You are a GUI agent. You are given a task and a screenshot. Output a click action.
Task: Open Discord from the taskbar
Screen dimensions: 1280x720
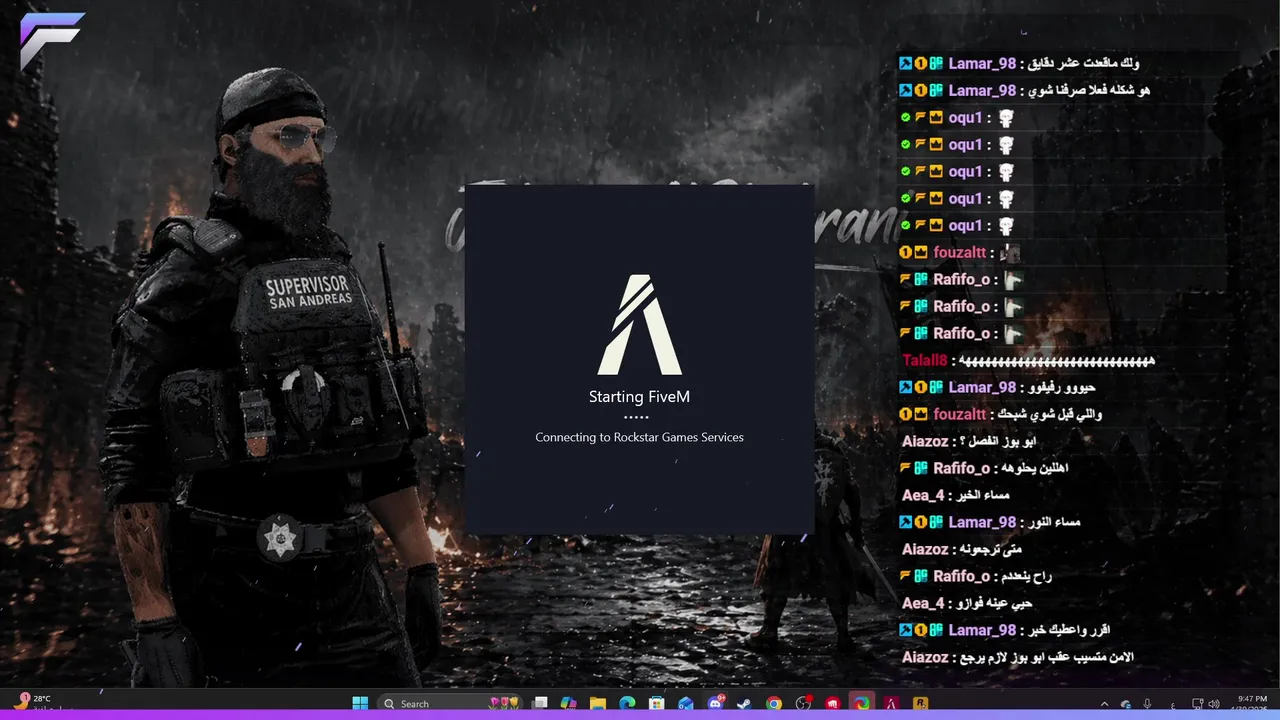tap(716, 703)
